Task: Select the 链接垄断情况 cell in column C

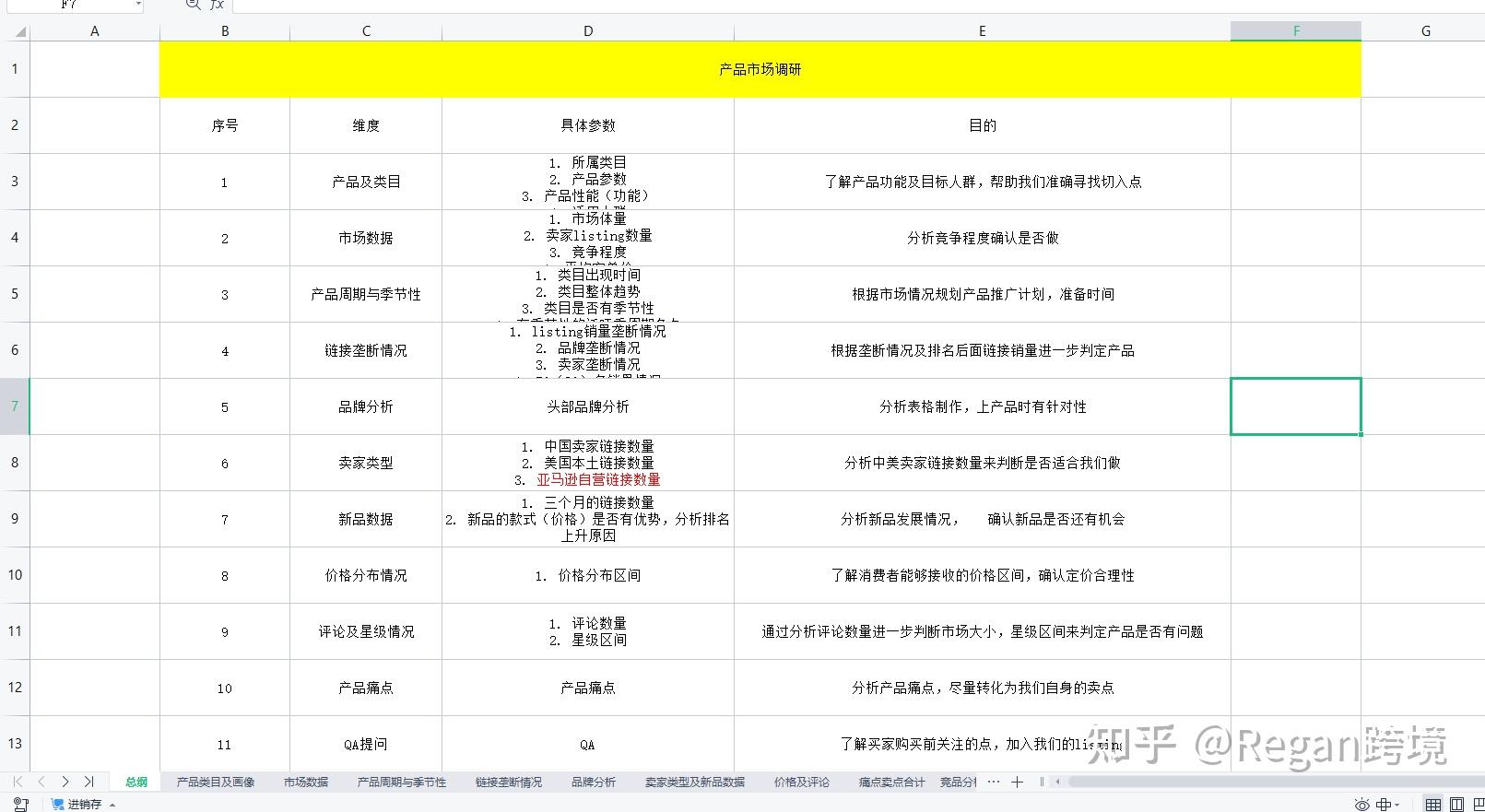Action: point(366,350)
